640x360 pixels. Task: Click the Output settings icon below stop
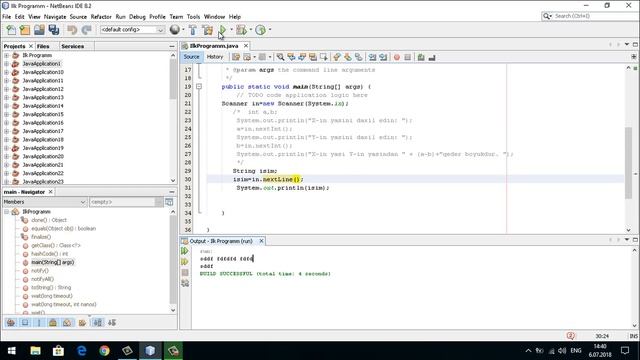click(185, 283)
